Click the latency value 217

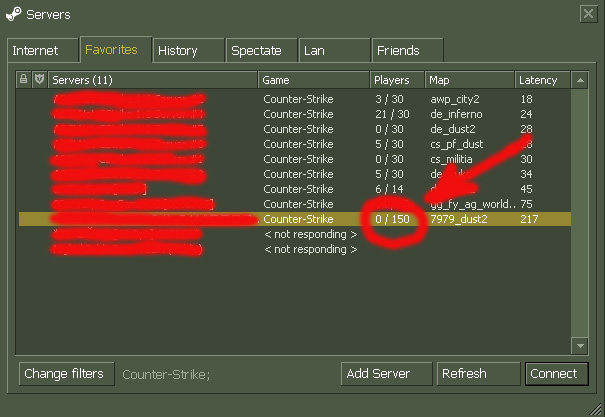click(529, 219)
